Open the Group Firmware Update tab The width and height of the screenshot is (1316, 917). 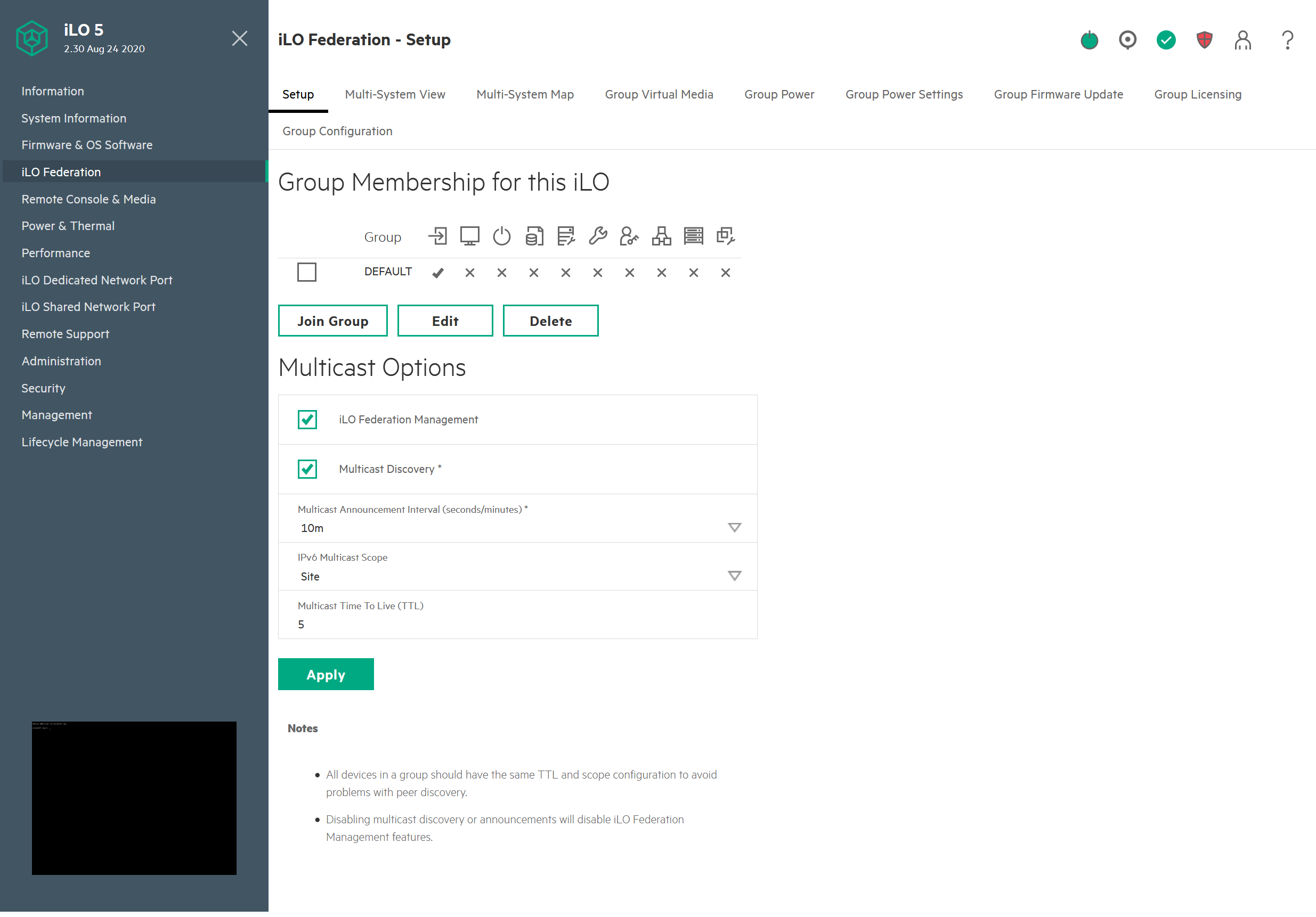(x=1058, y=94)
